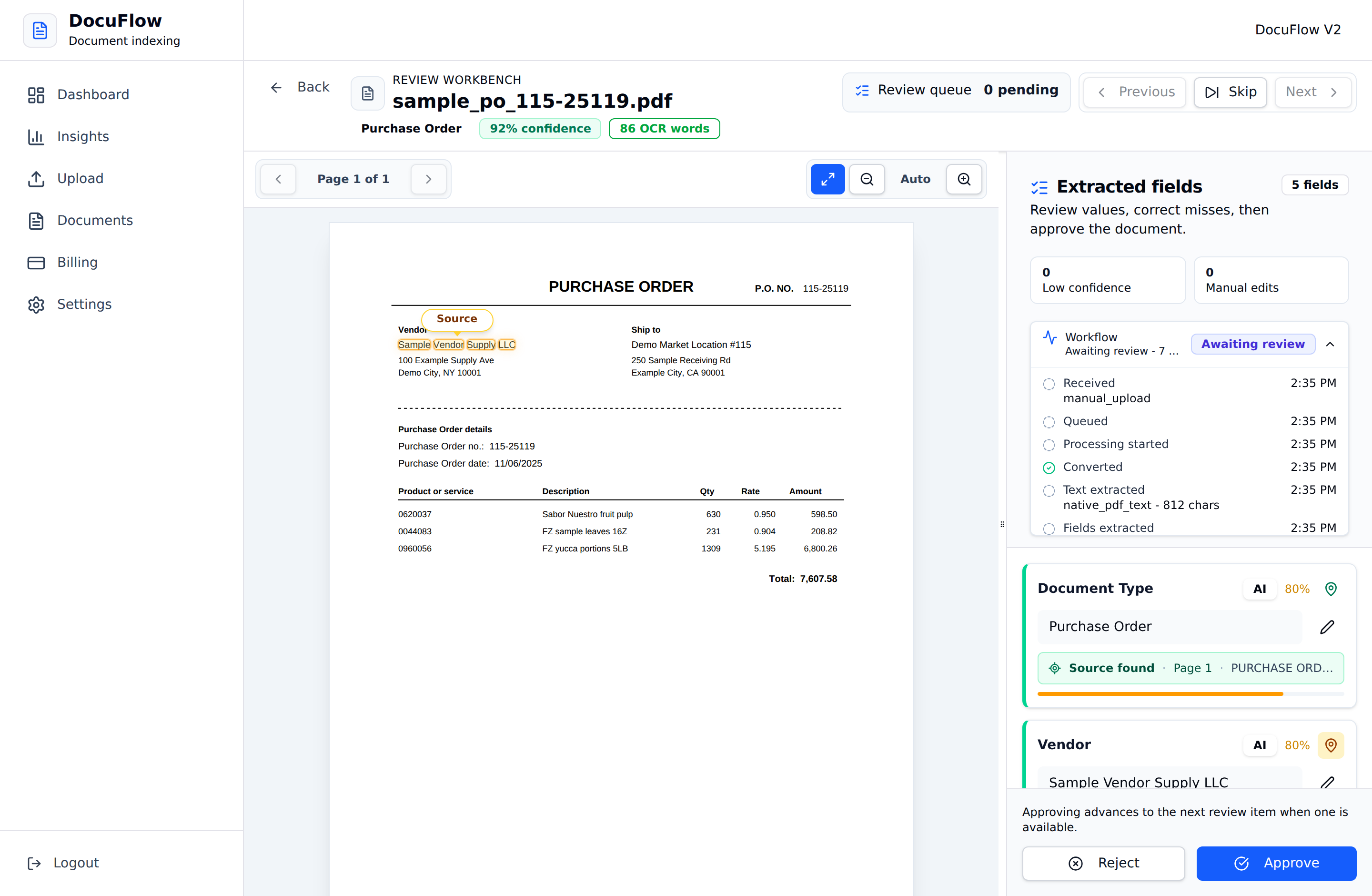Zoom in the document viewer
The width and height of the screenshot is (1372, 896).
[964, 179]
